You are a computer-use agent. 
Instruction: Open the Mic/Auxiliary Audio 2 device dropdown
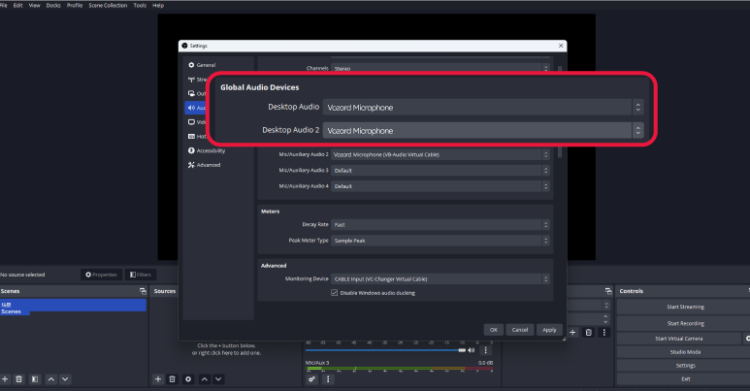click(440, 155)
